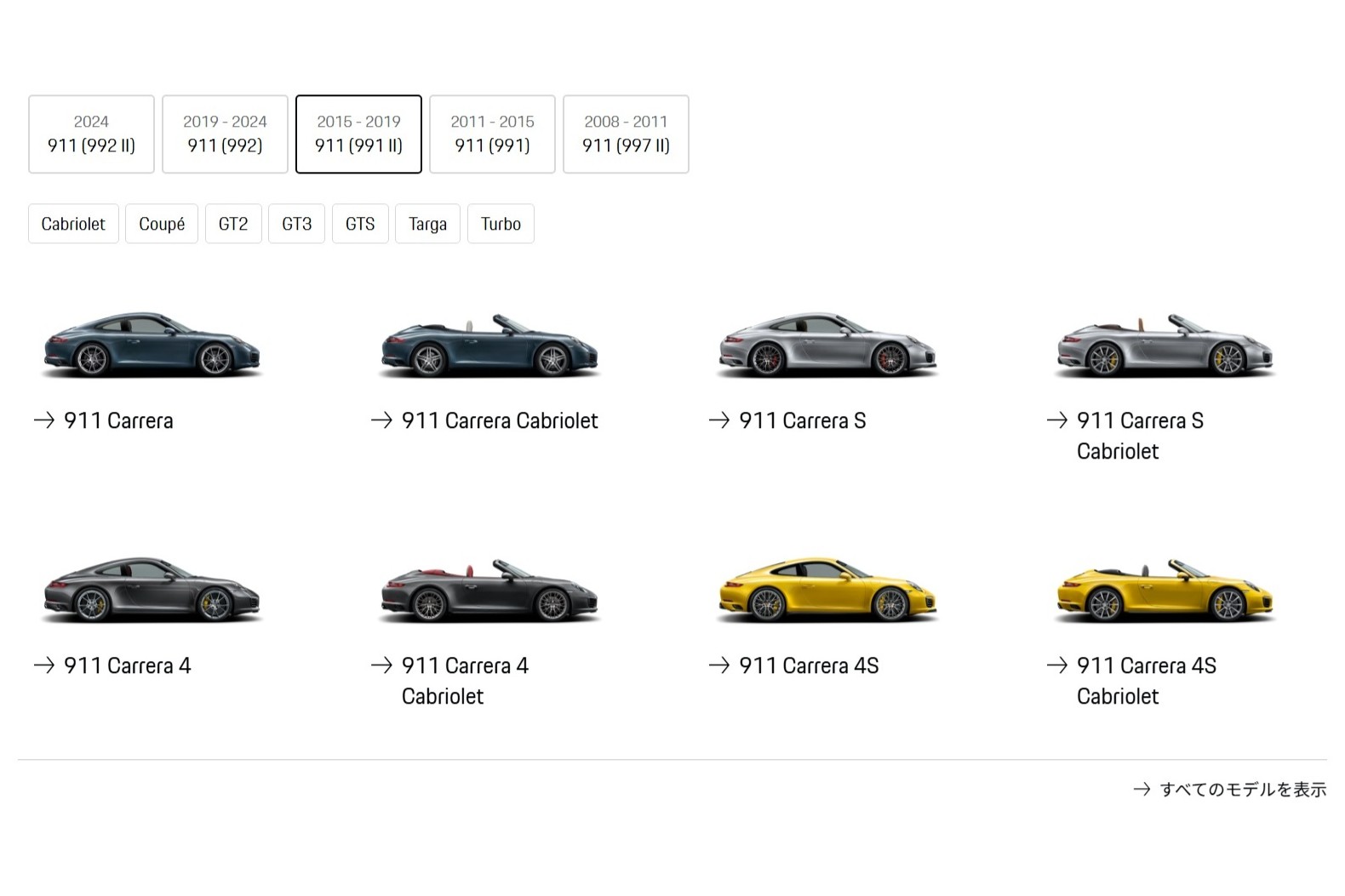Click the arrow icon beside 911 Carrera 4 Cabriolet
1345x896 pixels.
pyautogui.click(x=381, y=665)
